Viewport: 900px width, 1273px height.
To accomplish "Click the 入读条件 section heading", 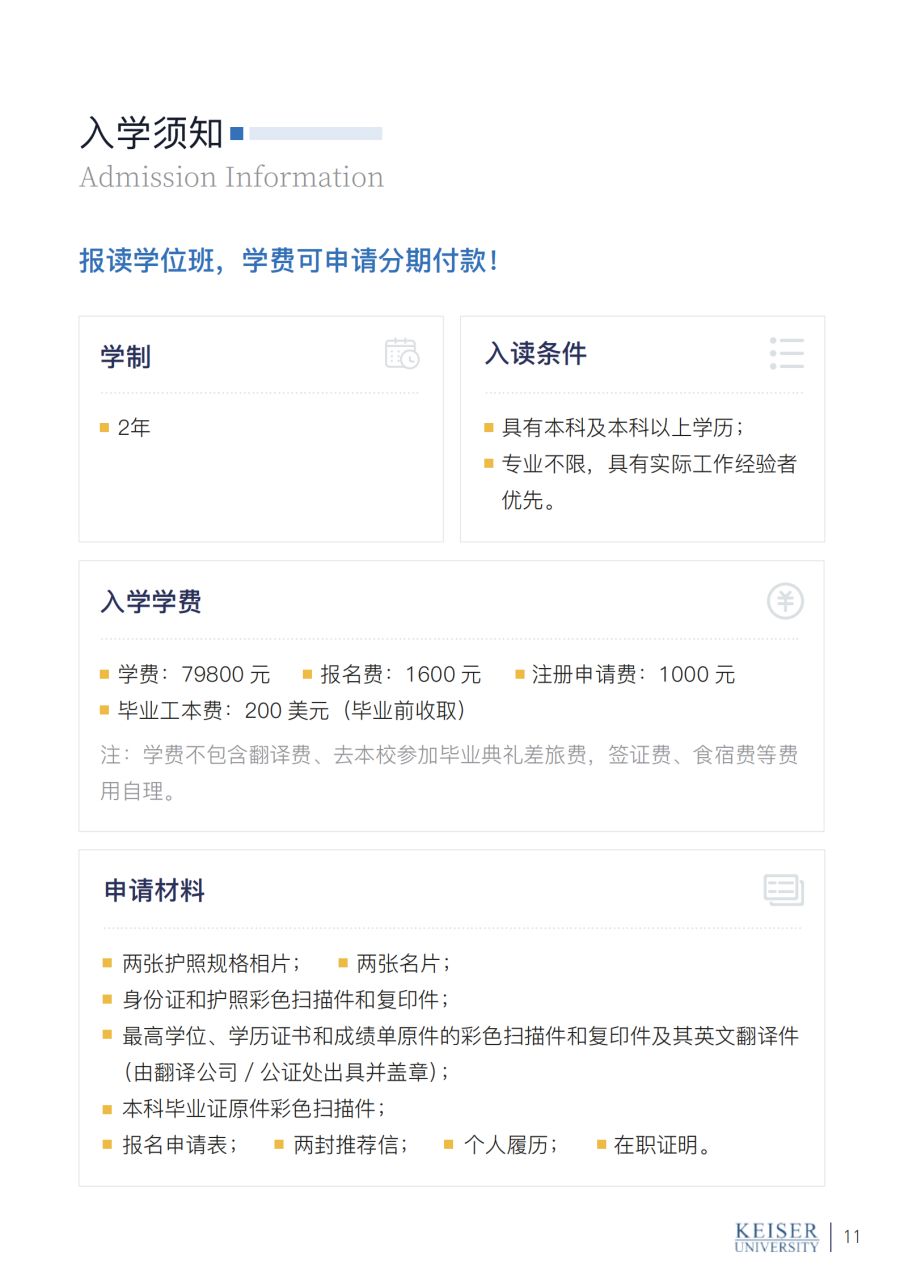I will [x=536, y=353].
